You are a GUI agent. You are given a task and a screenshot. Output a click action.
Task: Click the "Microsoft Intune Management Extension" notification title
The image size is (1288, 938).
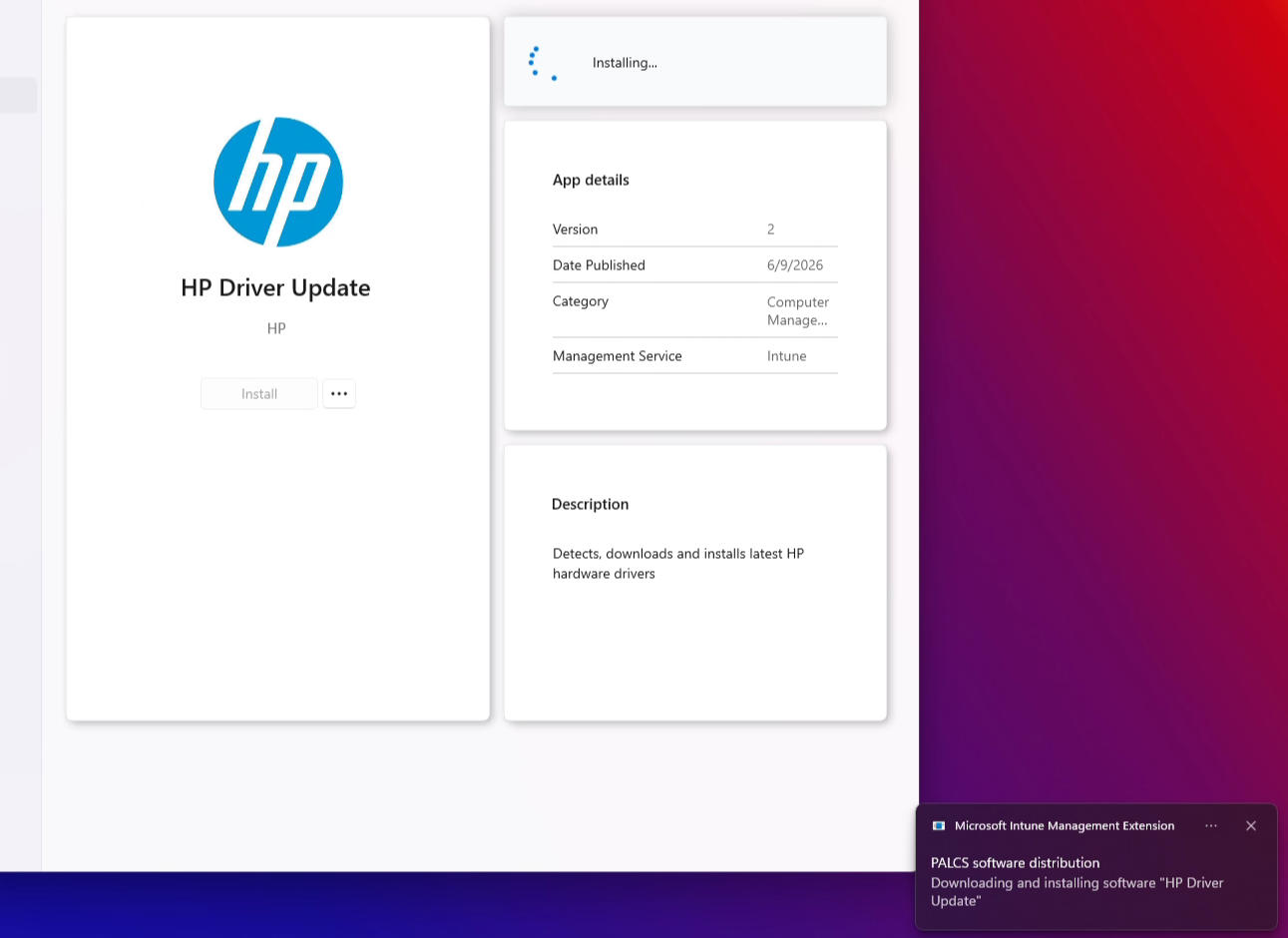(x=1065, y=826)
